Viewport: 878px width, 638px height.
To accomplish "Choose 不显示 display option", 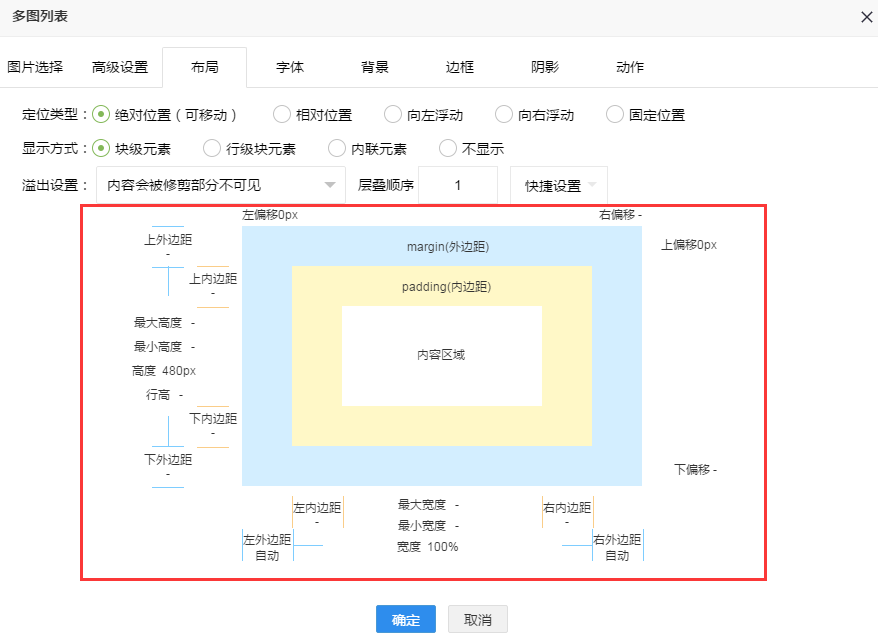I will [x=448, y=149].
